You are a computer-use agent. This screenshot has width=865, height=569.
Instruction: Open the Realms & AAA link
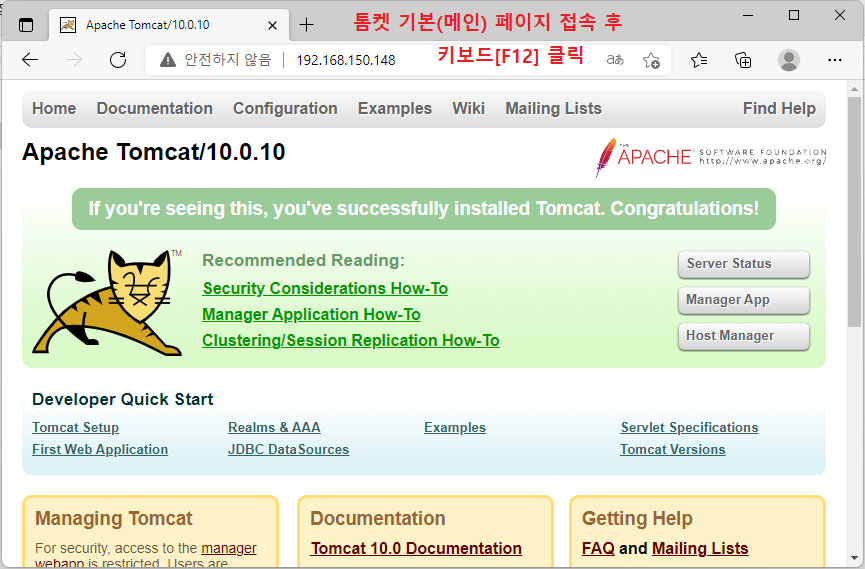pyautogui.click(x=274, y=428)
